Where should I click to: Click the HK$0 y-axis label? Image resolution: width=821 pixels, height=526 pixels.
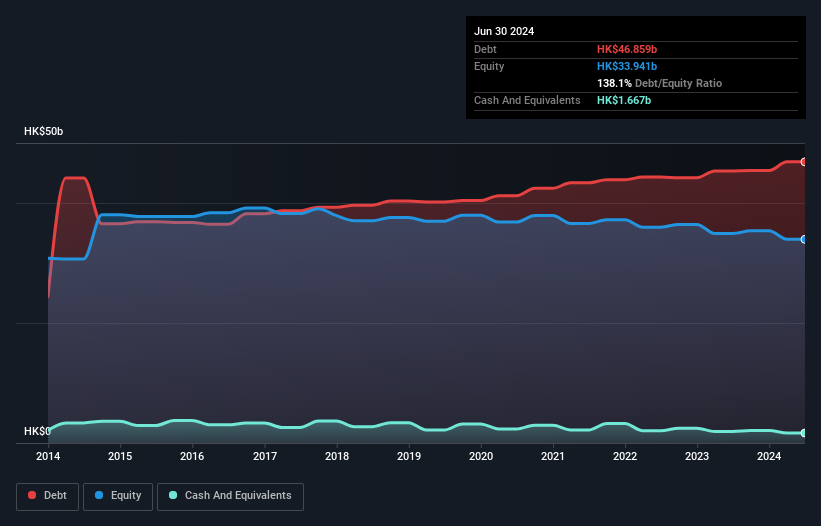(37, 431)
